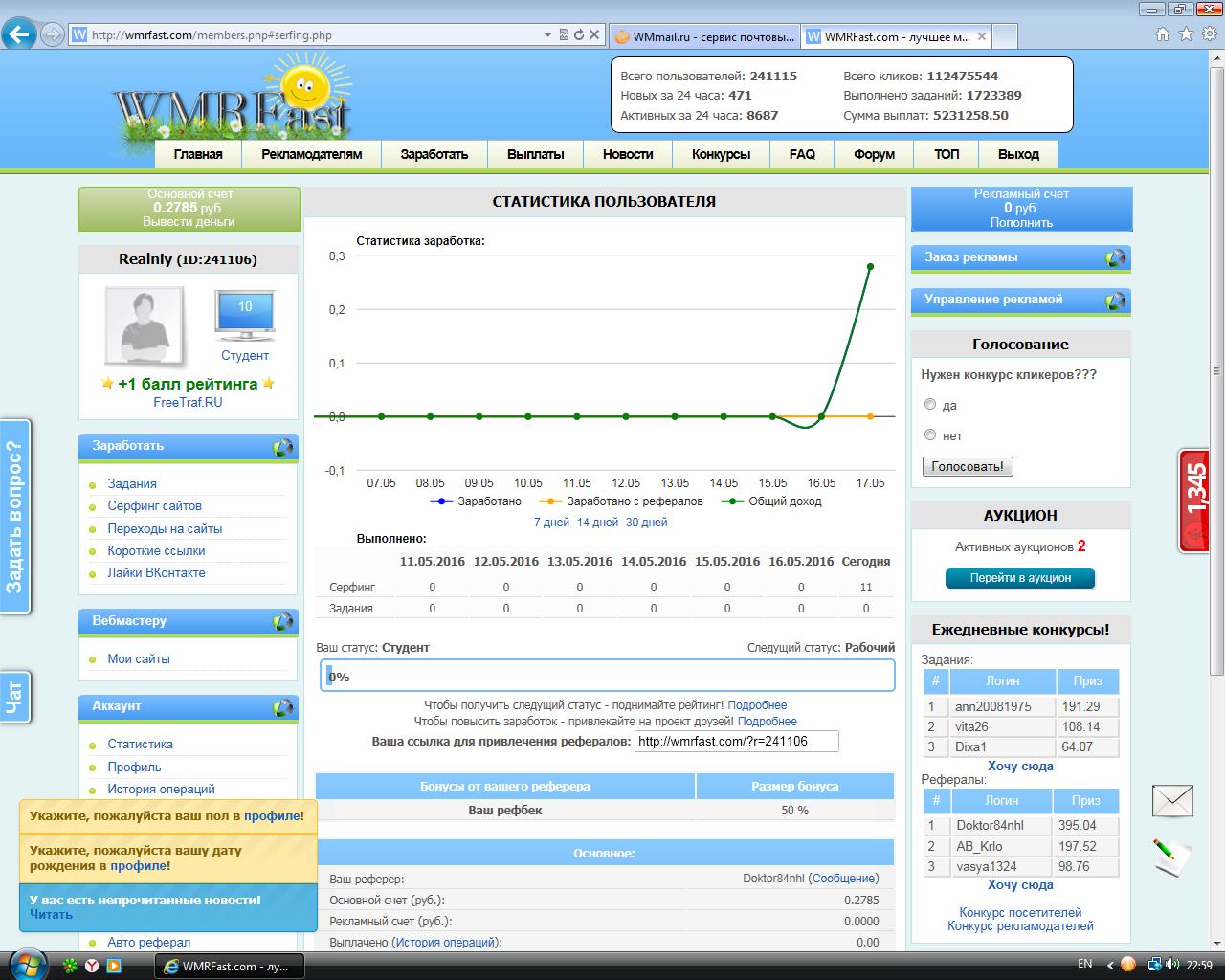
Task: Select the да voting radio button
Action: [x=930, y=404]
